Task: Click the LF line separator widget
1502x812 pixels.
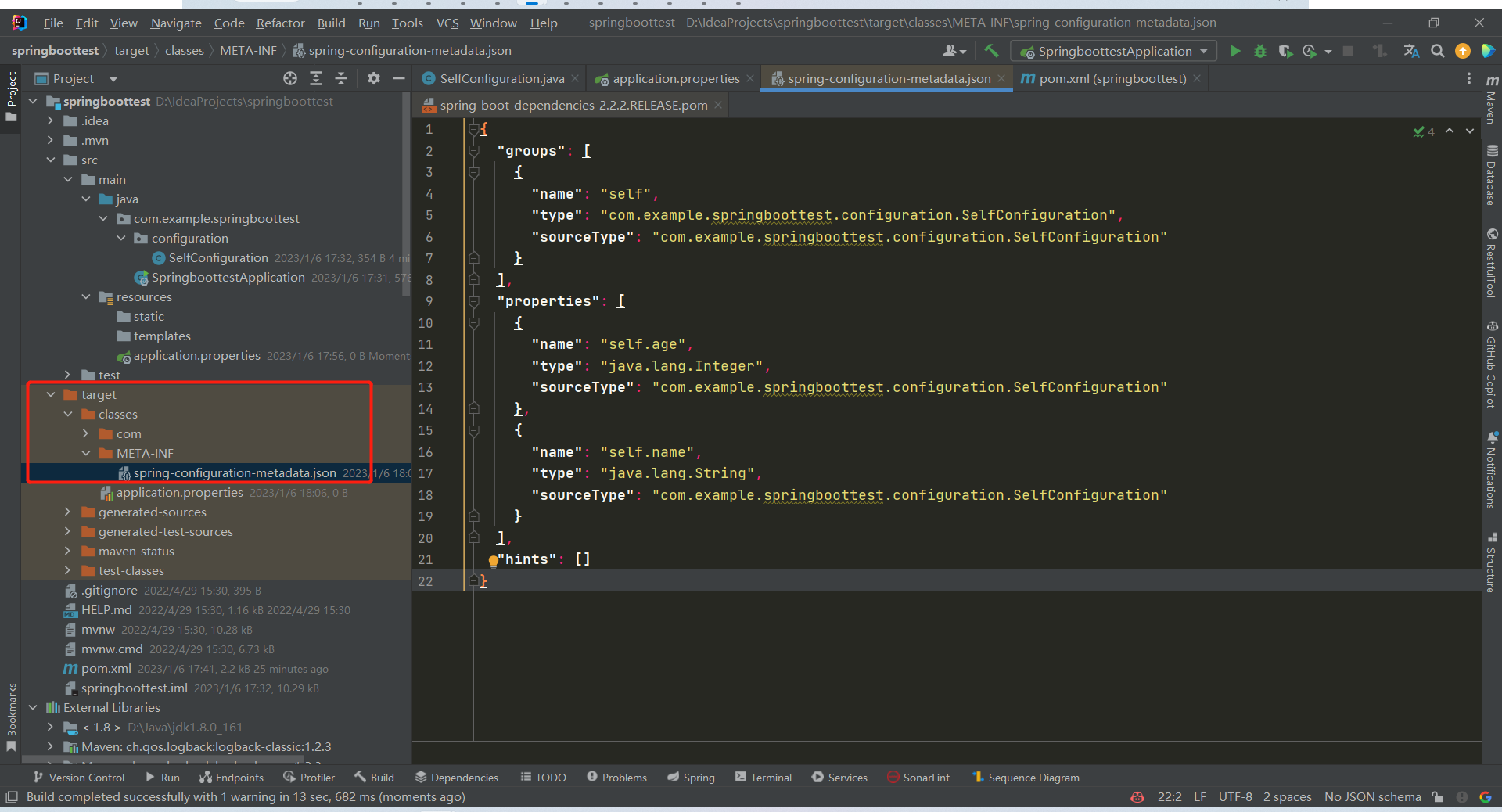Action: pyautogui.click(x=1200, y=797)
